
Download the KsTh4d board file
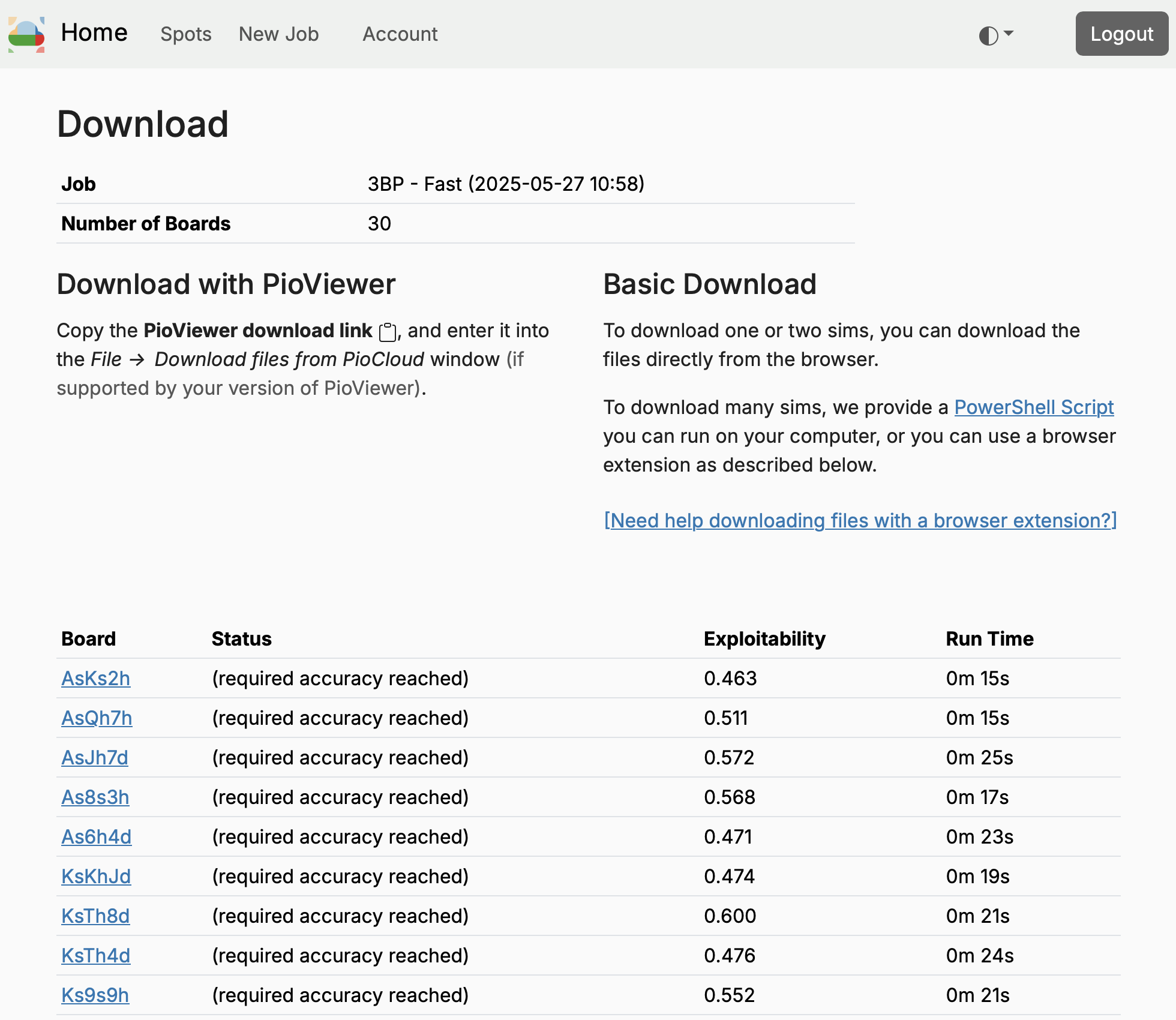click(95, 956)
